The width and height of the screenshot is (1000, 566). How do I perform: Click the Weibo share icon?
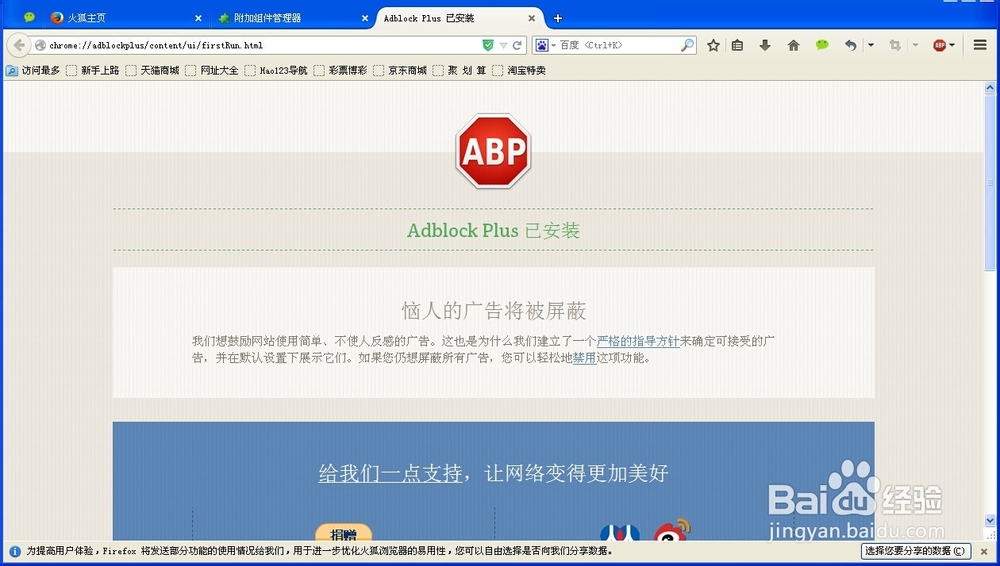672,530
